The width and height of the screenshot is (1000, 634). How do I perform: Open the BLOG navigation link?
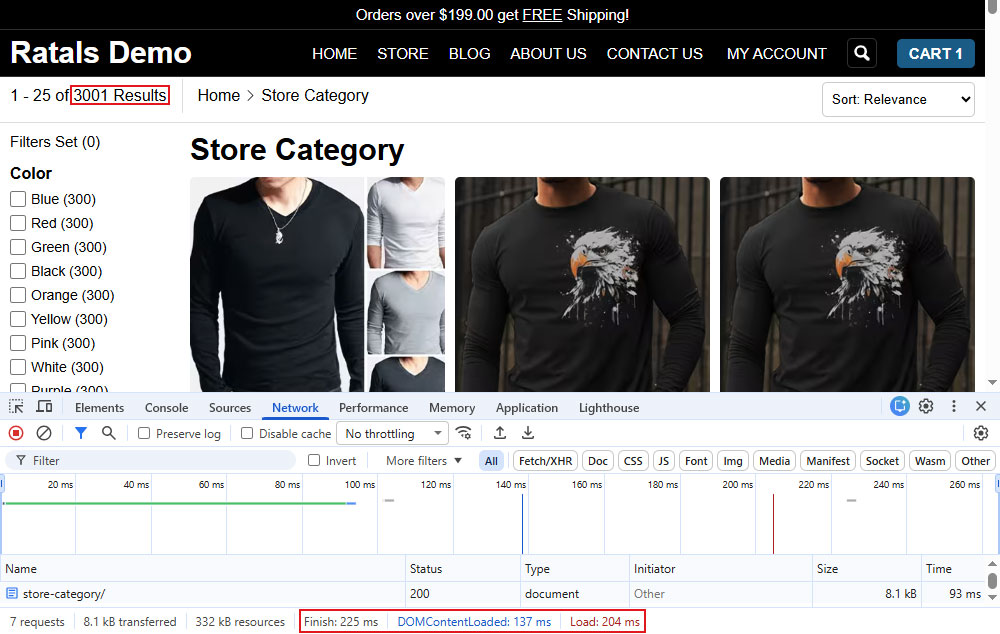tap(469, 54)
